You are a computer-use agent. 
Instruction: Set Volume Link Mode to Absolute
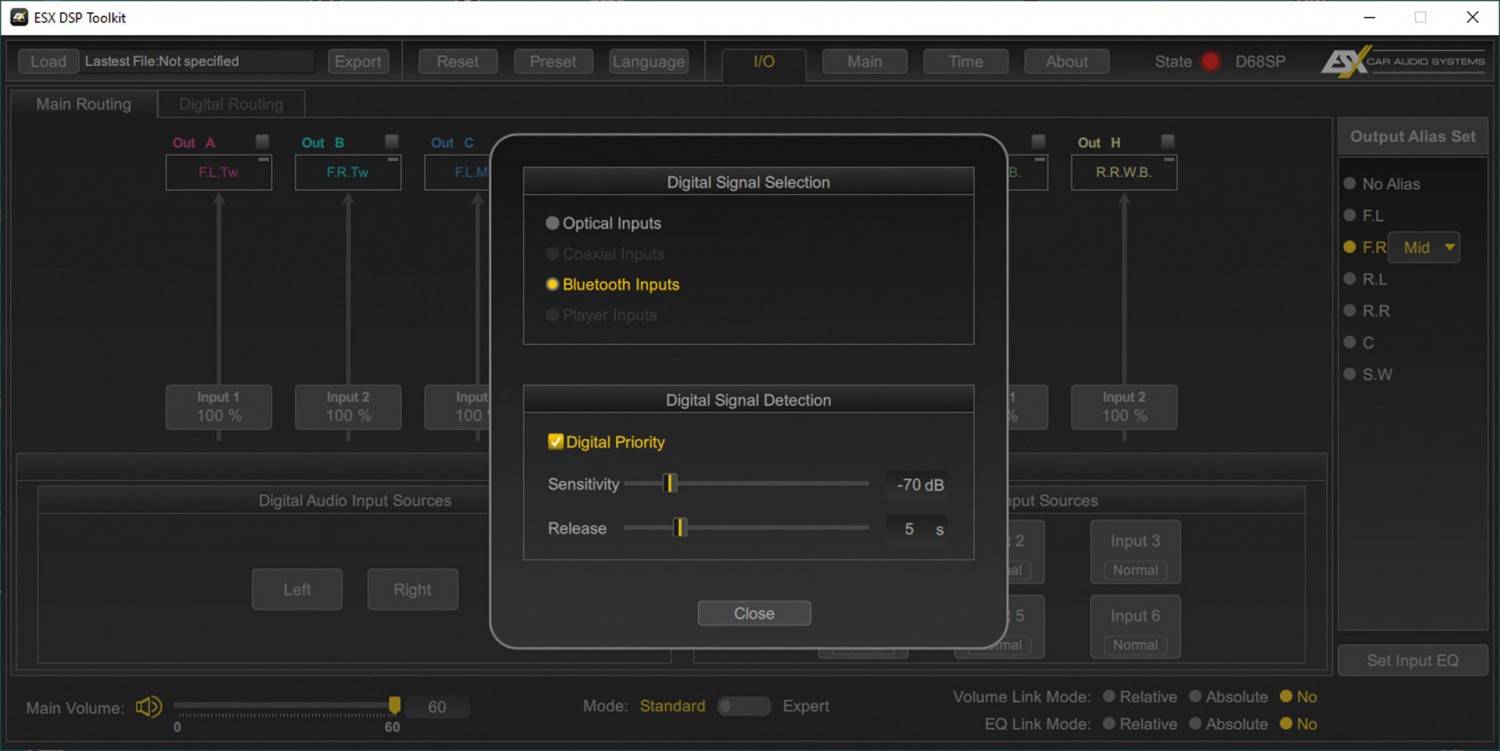pos(1228,697)
